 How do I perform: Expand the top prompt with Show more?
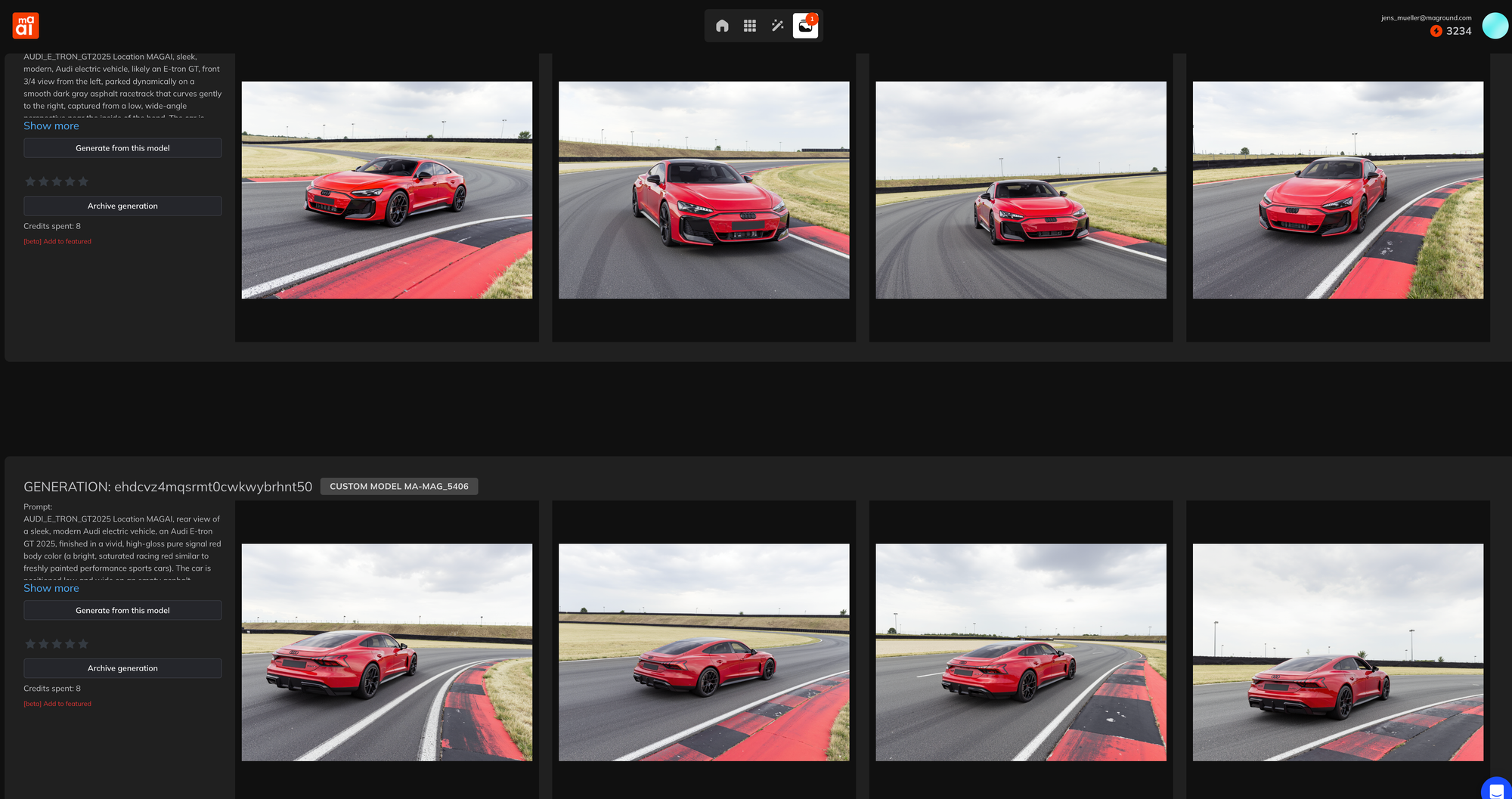(x=51, y=126)
